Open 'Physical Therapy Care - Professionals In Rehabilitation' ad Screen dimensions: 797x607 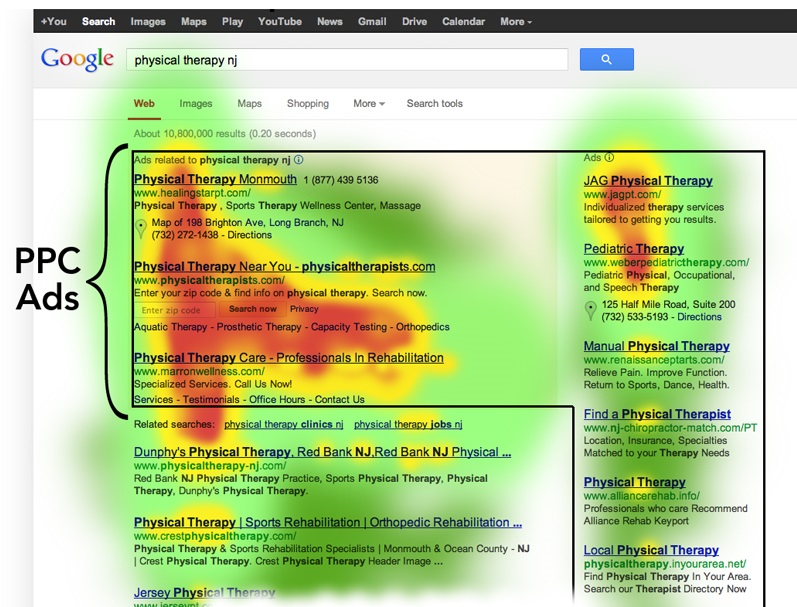pos(289,358)
